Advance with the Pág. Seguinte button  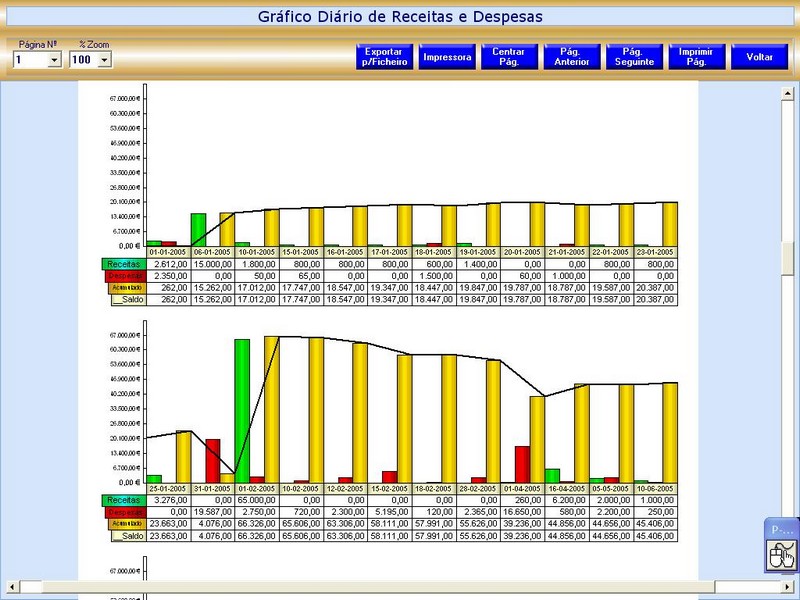click(632, 57)
